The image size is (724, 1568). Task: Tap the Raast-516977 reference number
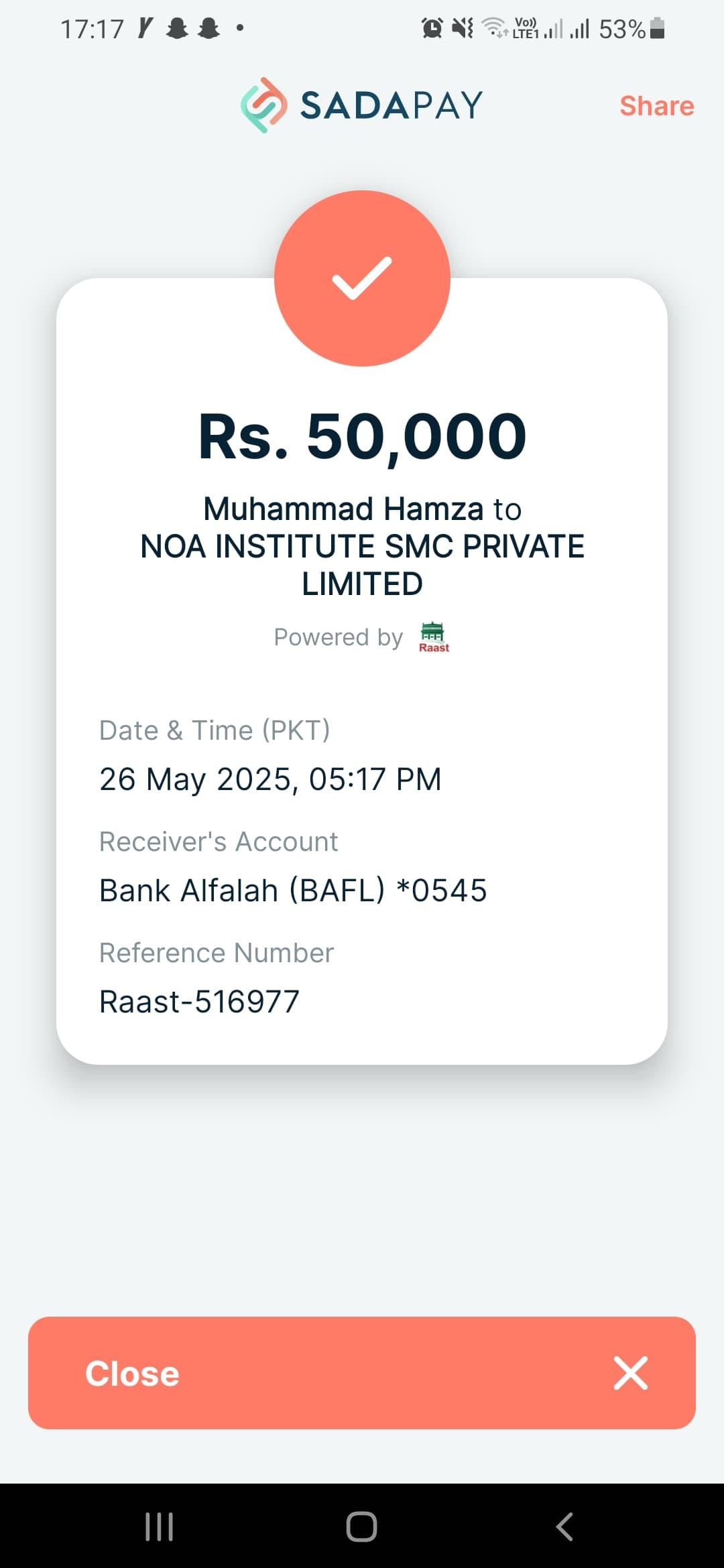(199, 1002)
